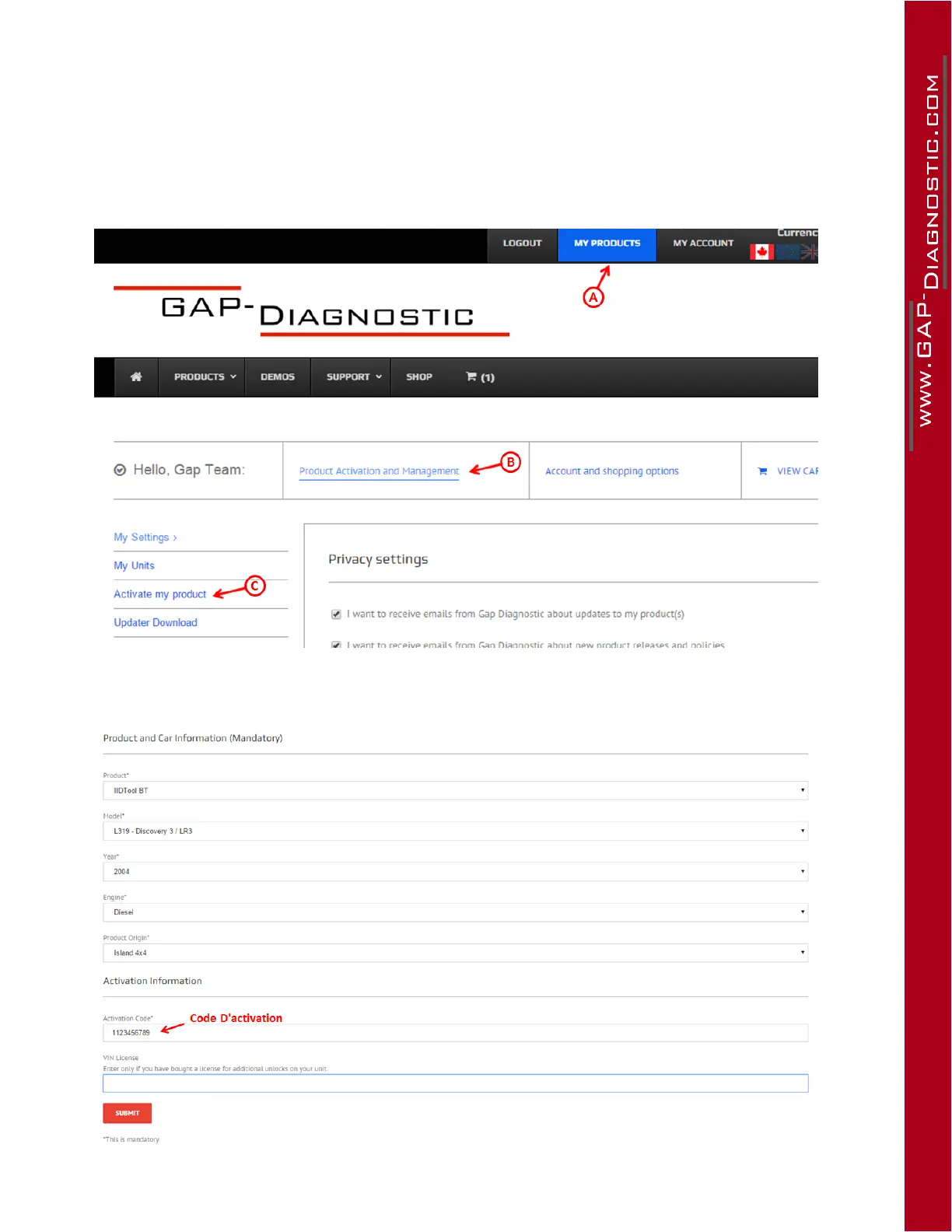Open My Settings in the sidebar
952x1232 pixels.
click(145, 537)
